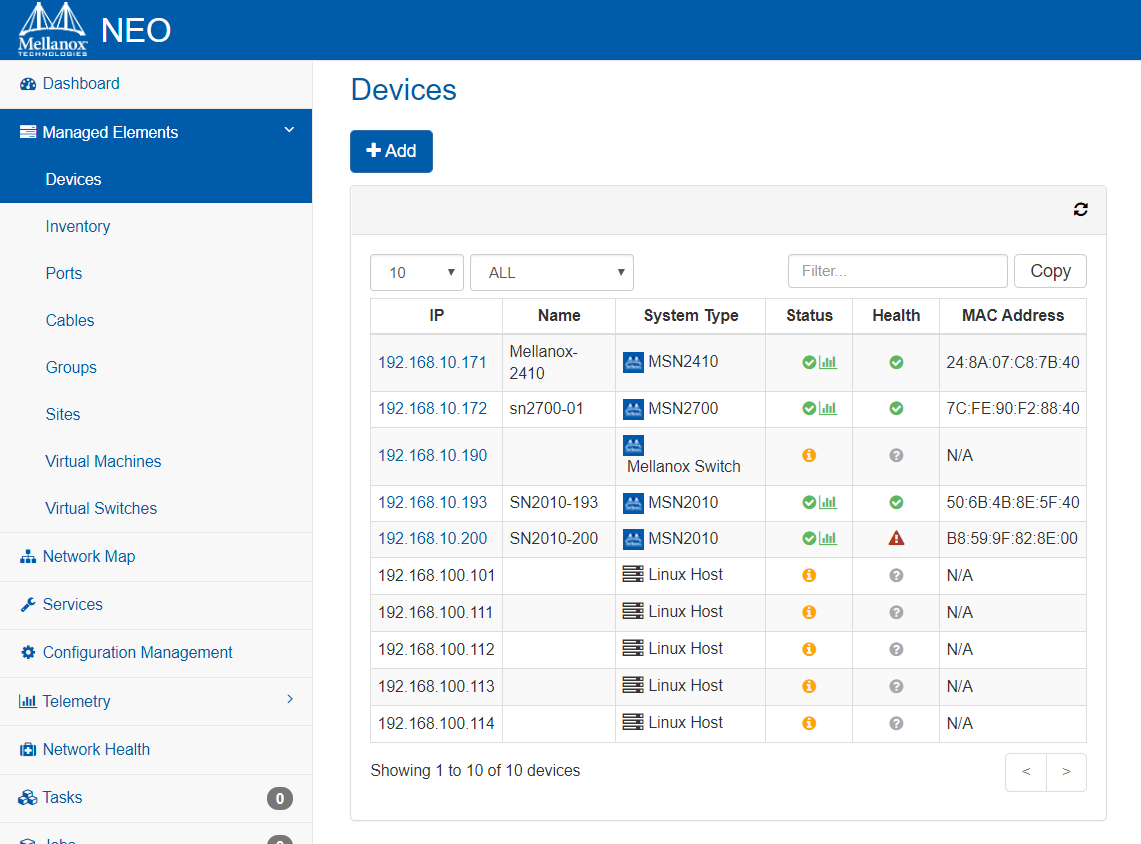1141x844 pixels.
Task: Open telemetry chart icon for sn2700-01
Action: tap(828, 409)
